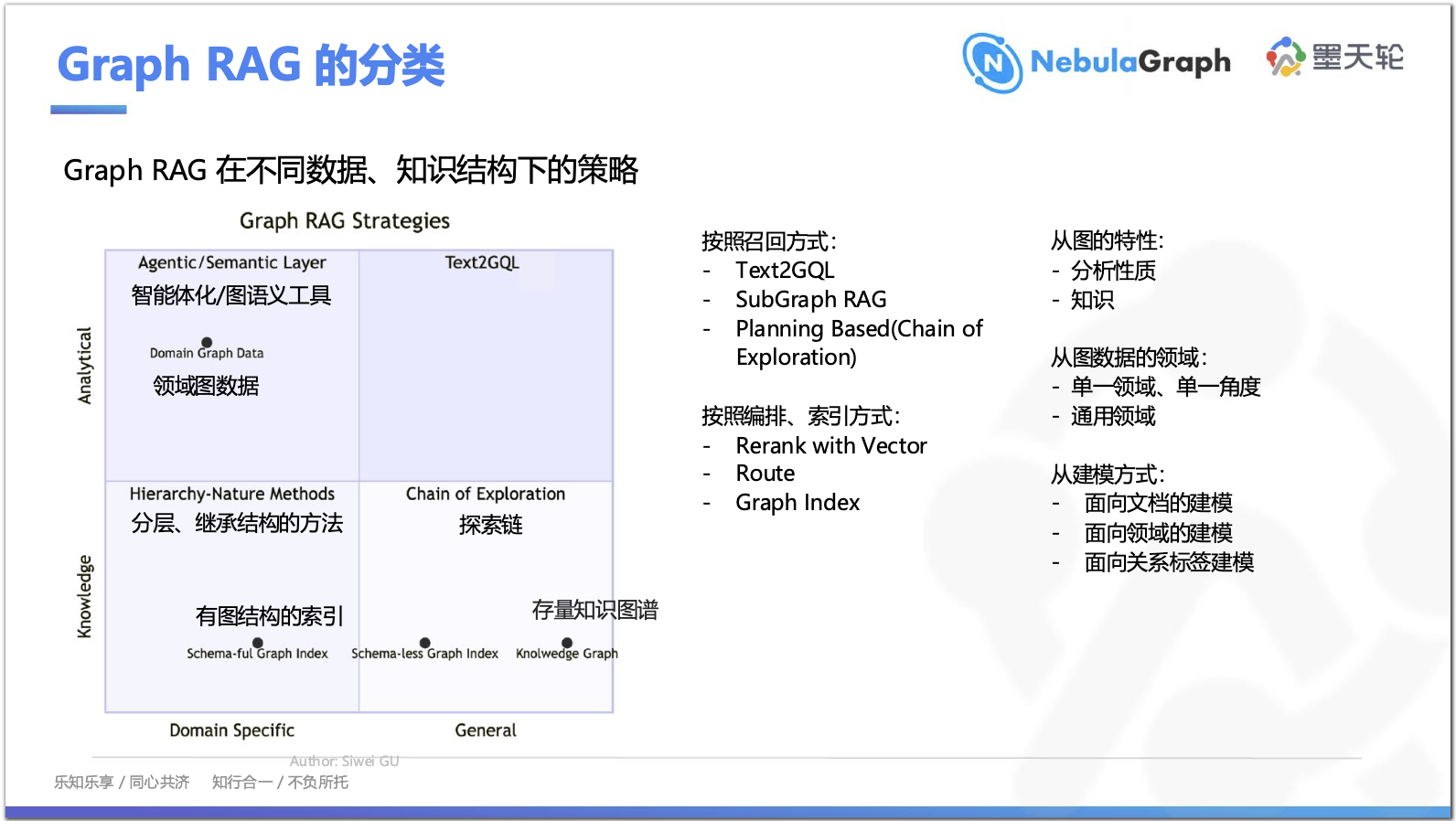The width and height of the screenshot is (1456, 821).
Task: Click the "Text2GQL" bullet in the list
Action: click(785, 271)
